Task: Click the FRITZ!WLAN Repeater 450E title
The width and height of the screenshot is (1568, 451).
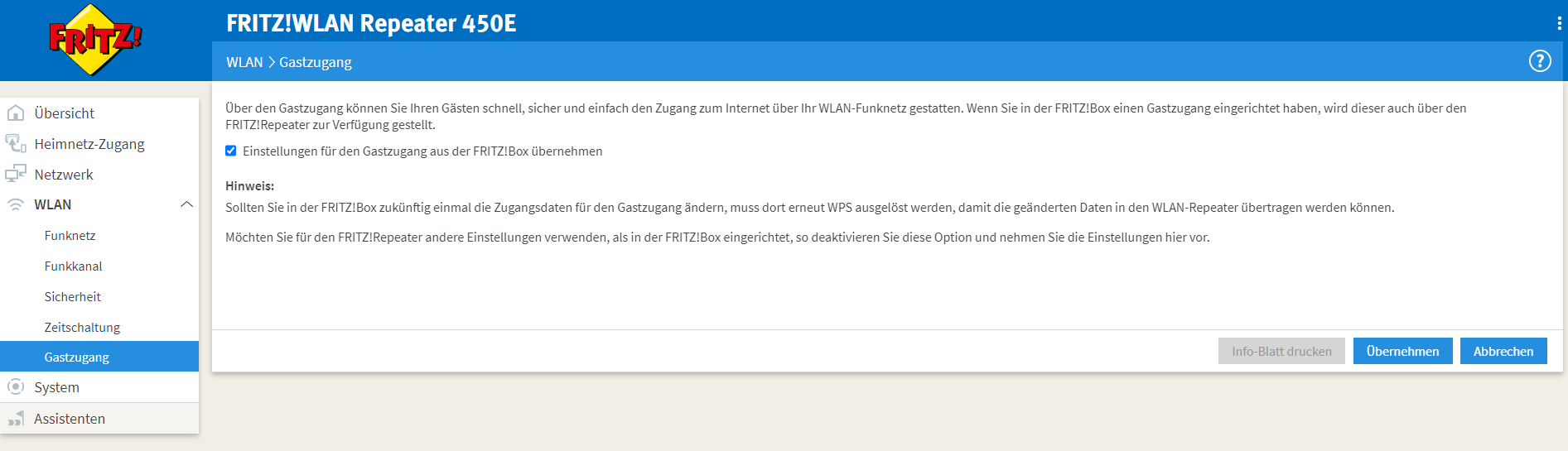Action: click(x=371, y=23)
